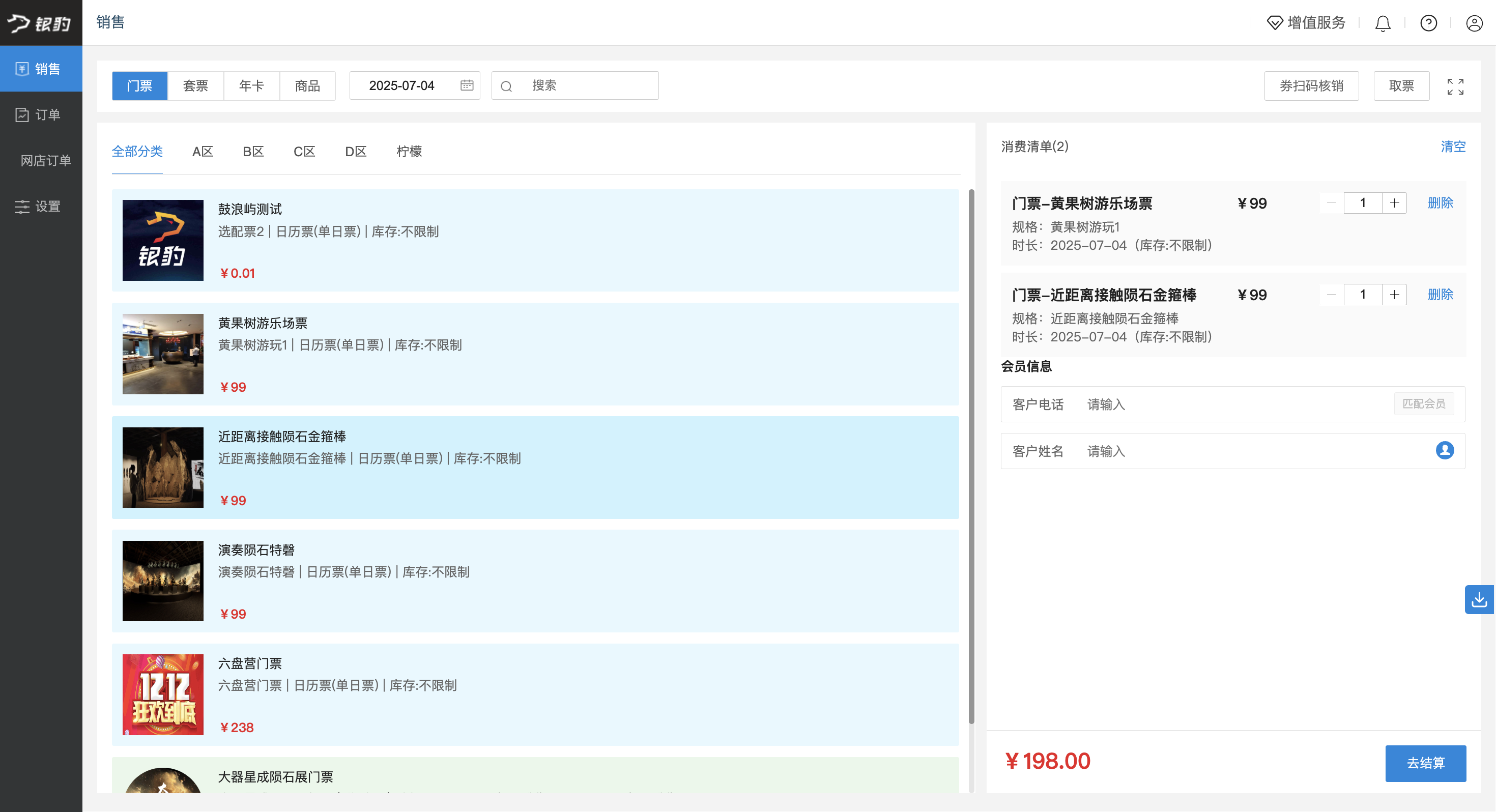Click the ¥198.00 total amount
The width and height of the screenshot is (1496, 812).
[1048, 762]
